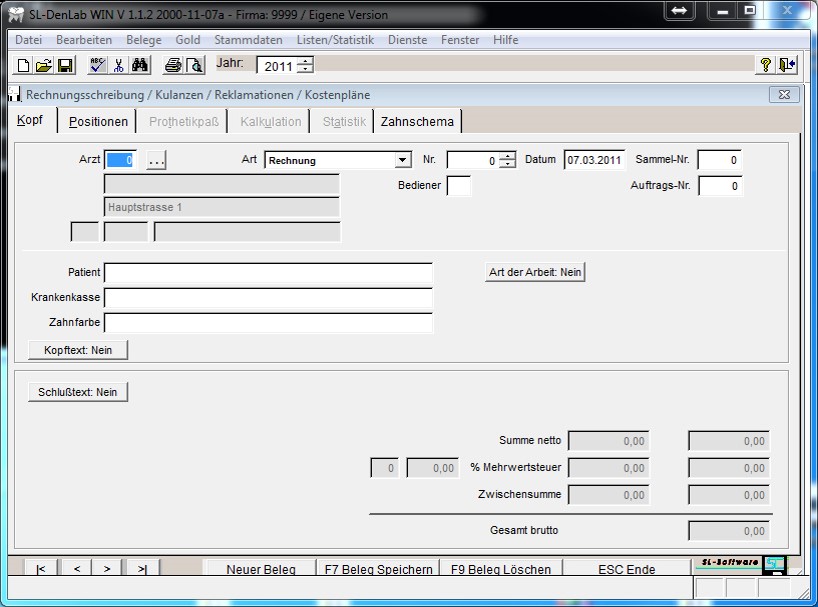Click the ellipsis lookup button next to Arzt
This screenshot has height=607, width=818.
(x=156, y=160)
